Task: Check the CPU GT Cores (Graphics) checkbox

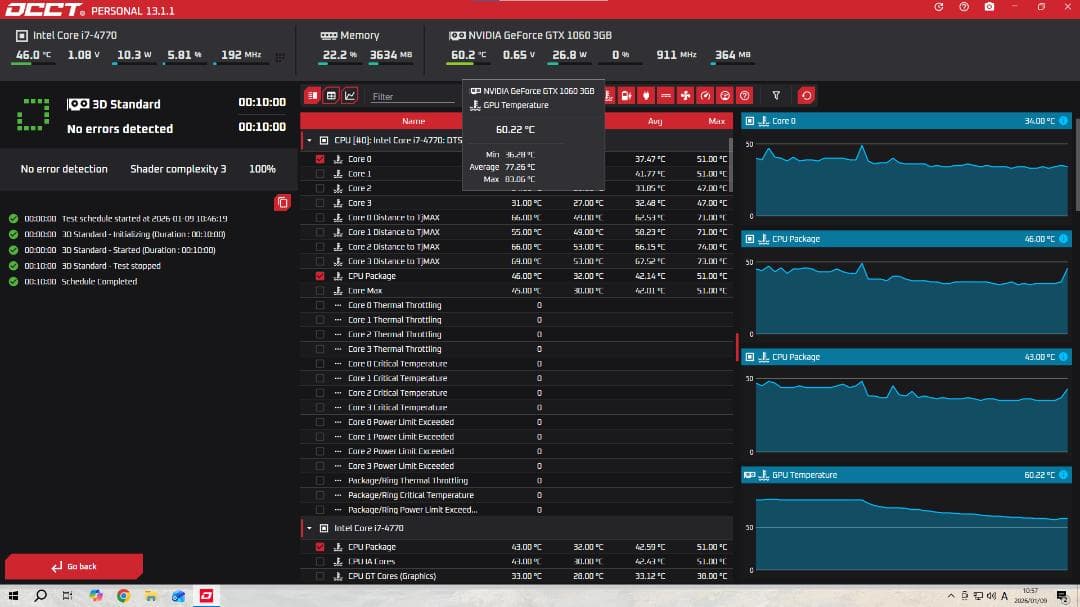Action: 320,576
